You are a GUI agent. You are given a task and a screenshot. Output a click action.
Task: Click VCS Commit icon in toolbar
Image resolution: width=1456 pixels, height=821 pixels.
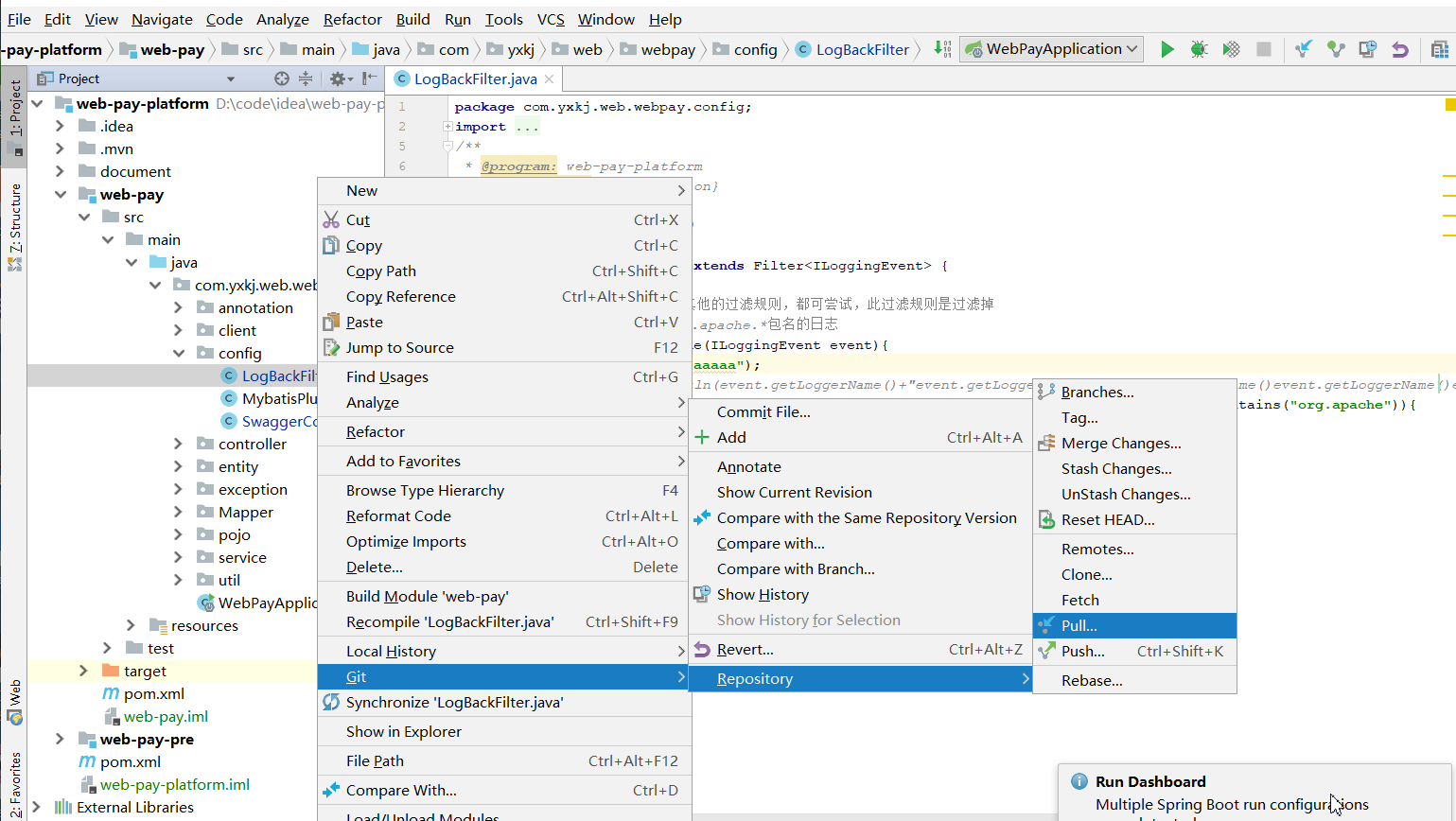(1336, 49)
